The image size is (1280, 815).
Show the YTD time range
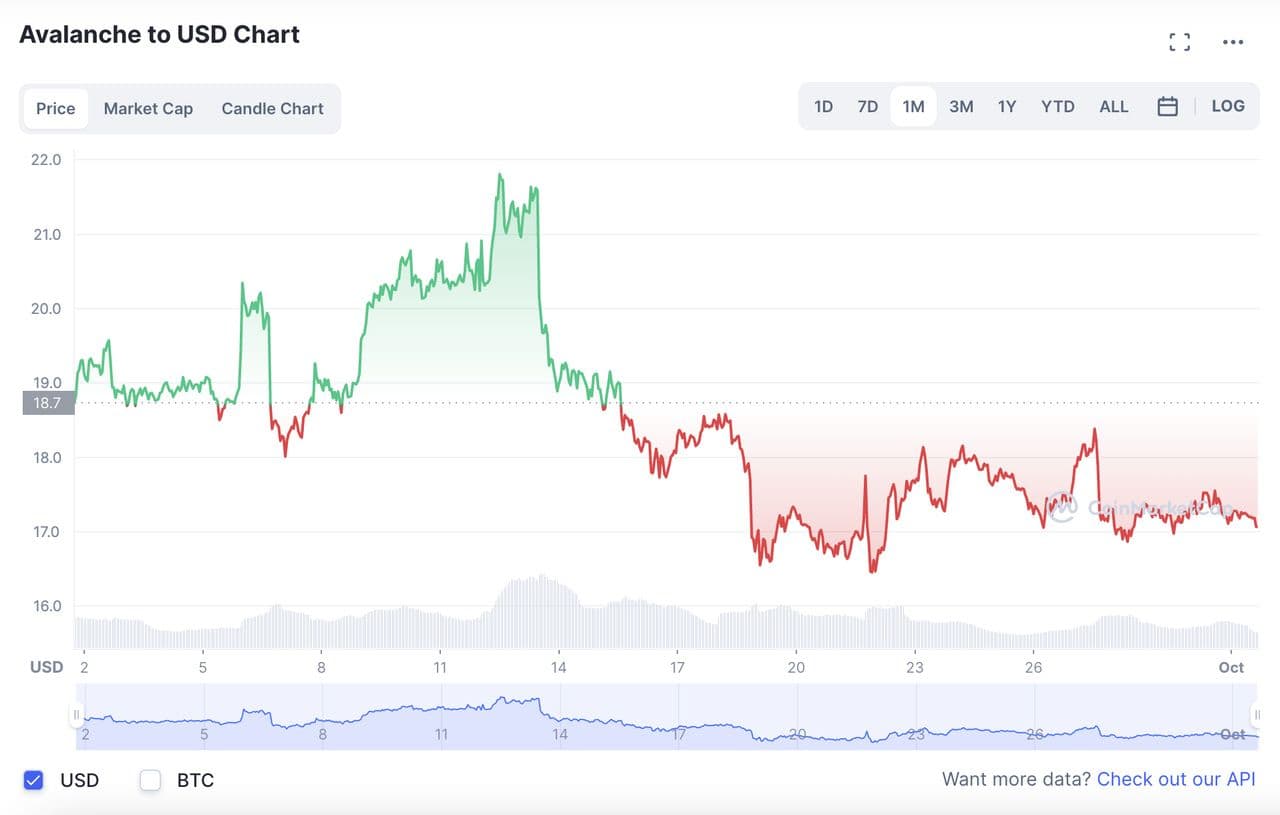click(x=1058, y=107)
